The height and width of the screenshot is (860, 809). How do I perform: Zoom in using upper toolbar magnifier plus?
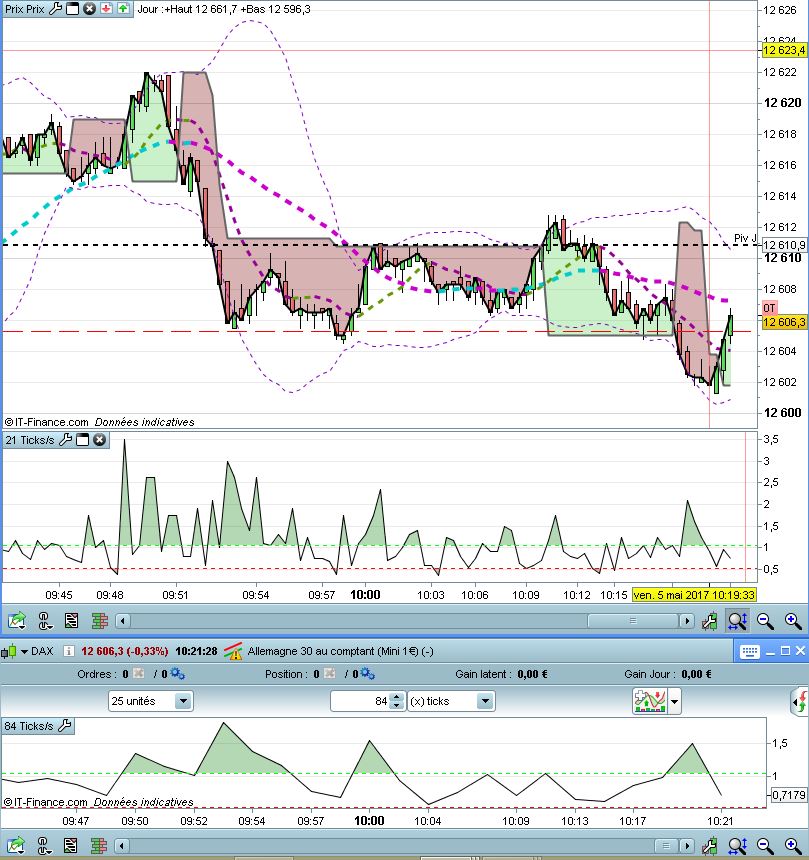[x=793, y=620]
